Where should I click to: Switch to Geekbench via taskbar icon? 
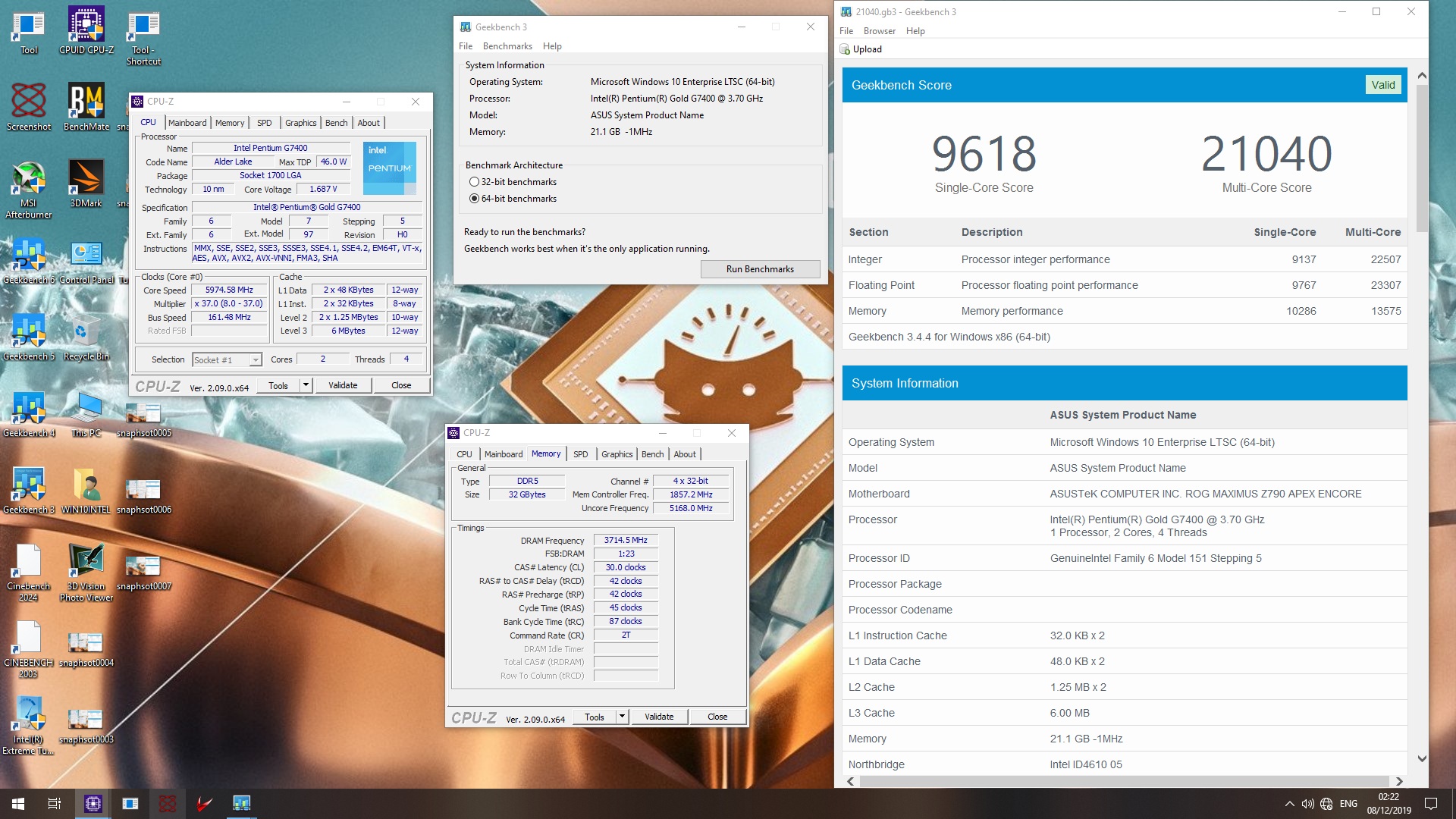(242, 804)
